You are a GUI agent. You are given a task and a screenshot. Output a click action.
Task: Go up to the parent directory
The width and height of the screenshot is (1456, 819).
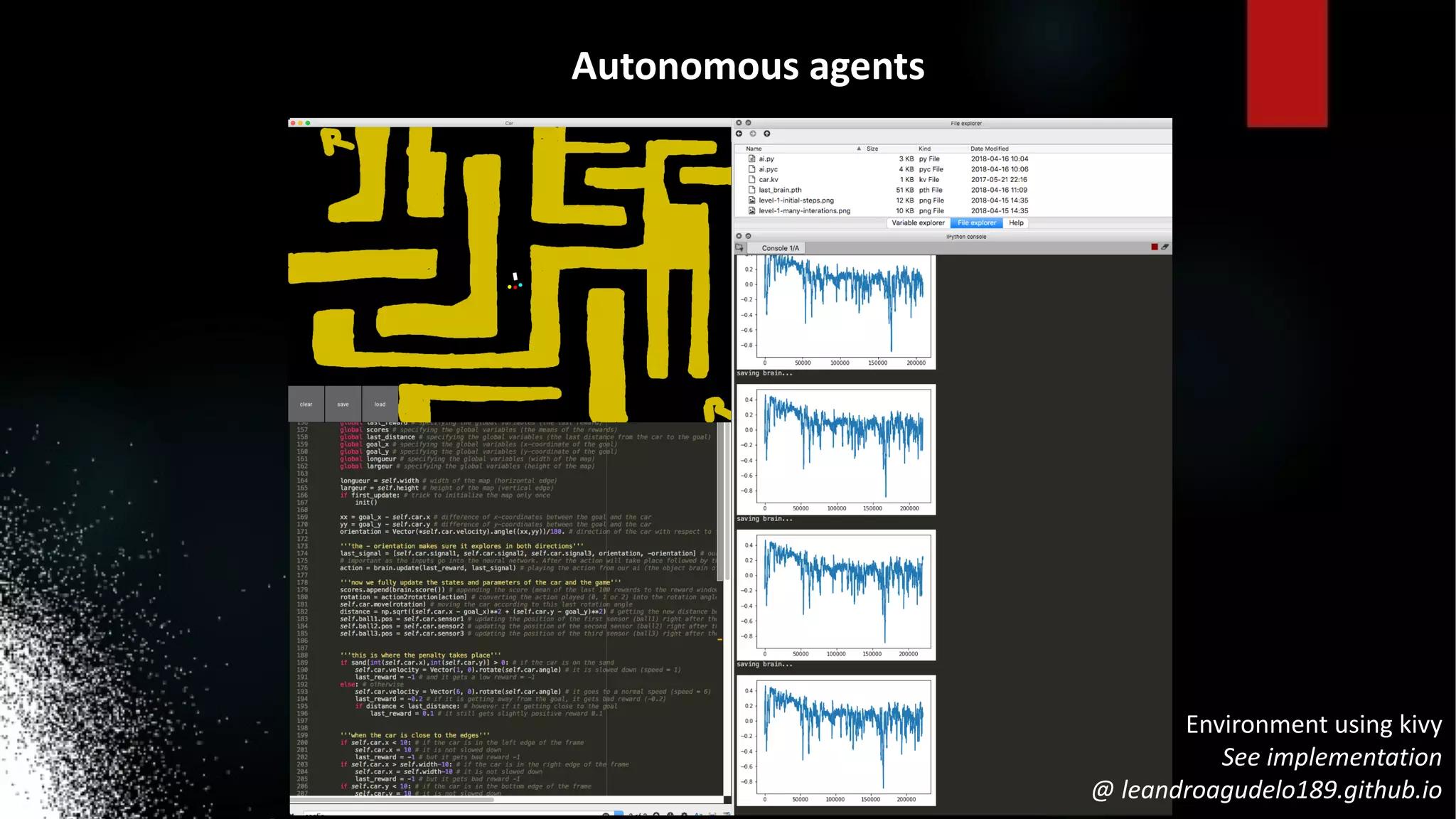(x=766, y=134)
